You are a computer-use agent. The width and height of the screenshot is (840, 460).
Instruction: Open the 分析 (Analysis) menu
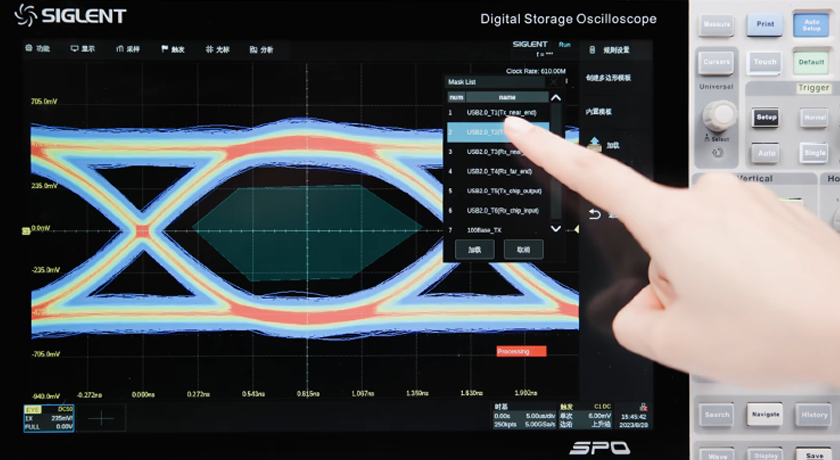(260, 48)
